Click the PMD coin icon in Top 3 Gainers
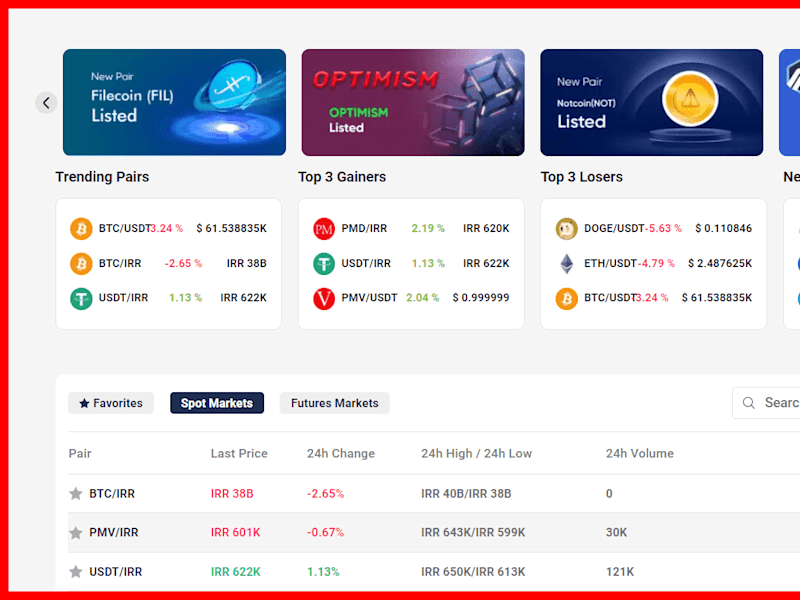800x600 pixels. [323, 229]
